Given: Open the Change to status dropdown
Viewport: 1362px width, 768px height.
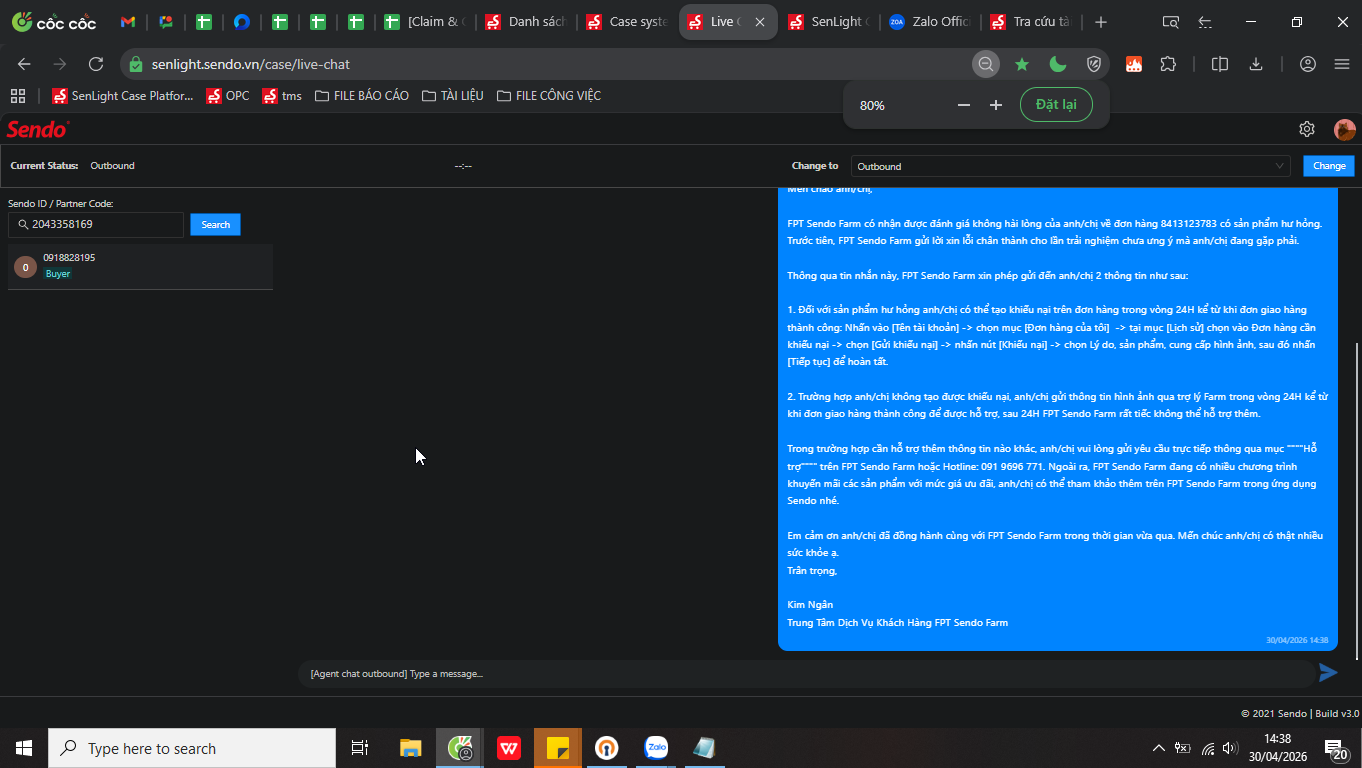Looking at the screenshot, I should 1070,166.
